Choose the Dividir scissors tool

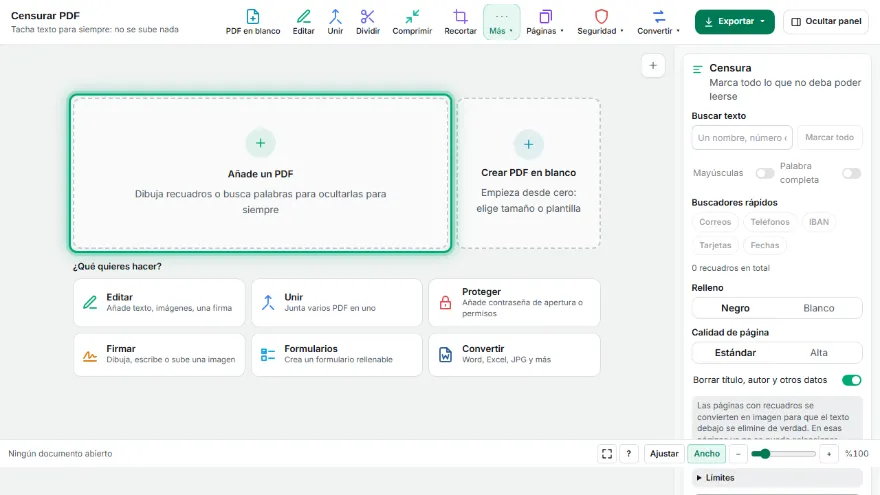368,22
